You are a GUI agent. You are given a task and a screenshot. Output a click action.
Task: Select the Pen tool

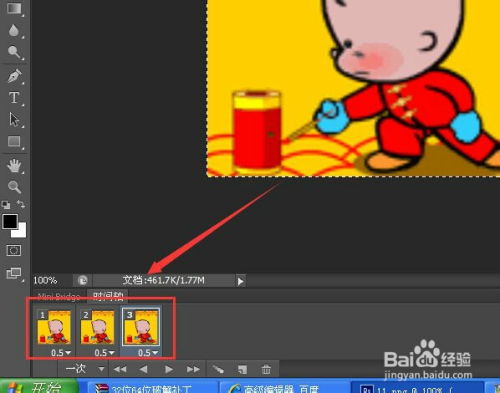tap(14, 76)
